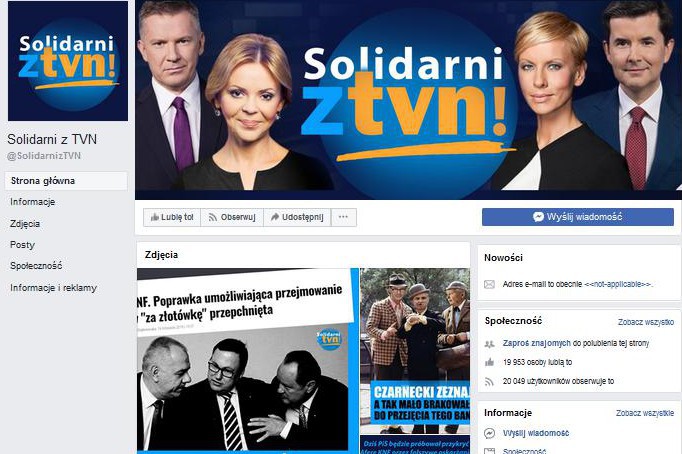
Task: Open Zdjęcia in the left menu
Action: coord(25,224)
